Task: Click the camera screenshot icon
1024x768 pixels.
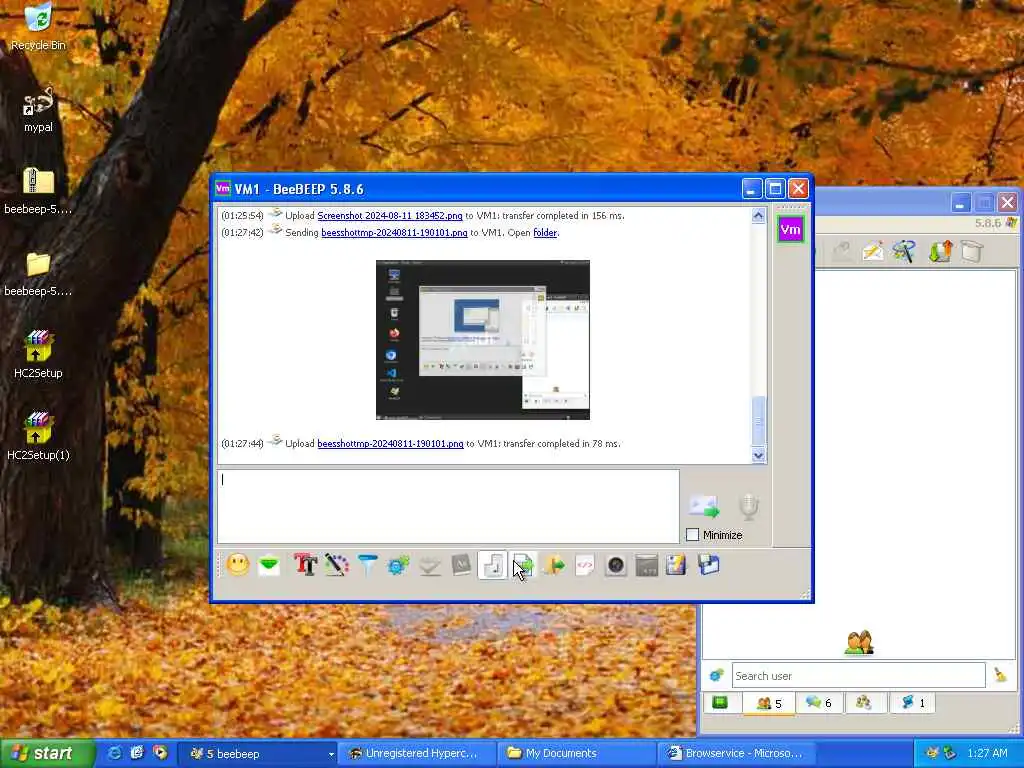Action: tap(616, 565)
